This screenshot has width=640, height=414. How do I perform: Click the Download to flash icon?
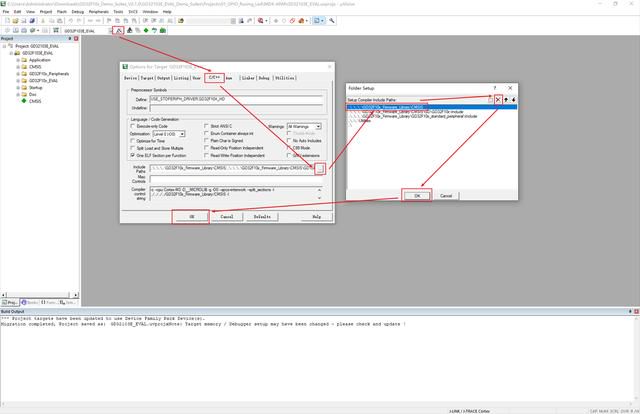click(56, 30)
